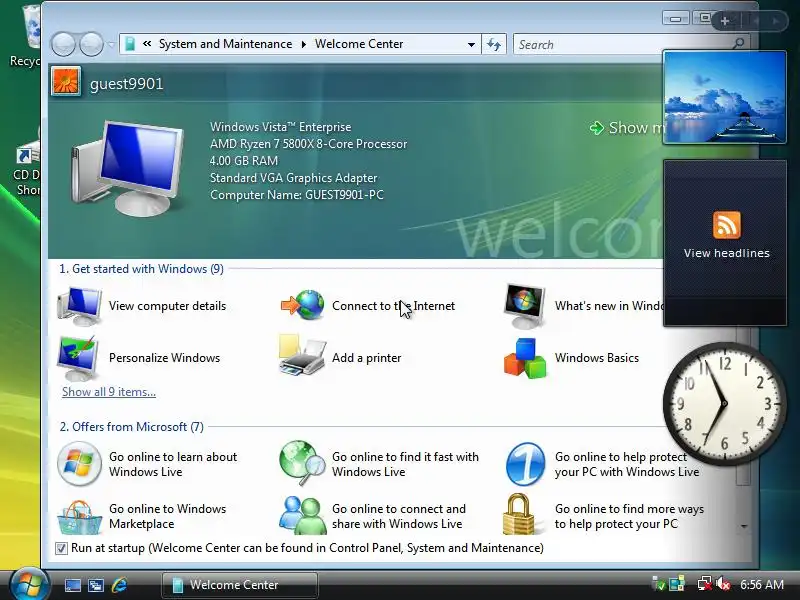Click the find it fast Windows Live icon

click(302, 463)
